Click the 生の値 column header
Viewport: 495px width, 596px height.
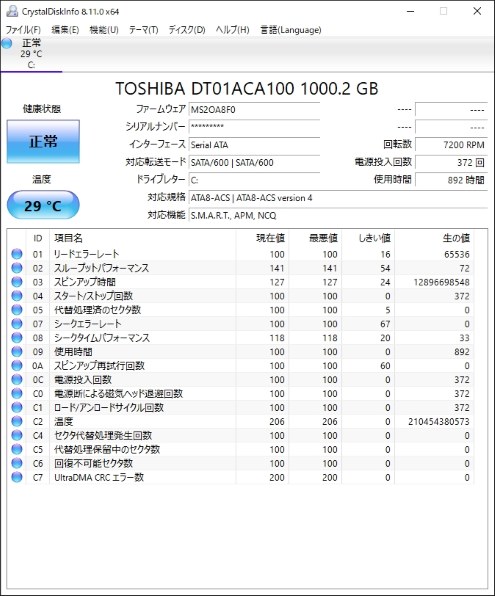[x=434, y=238]
